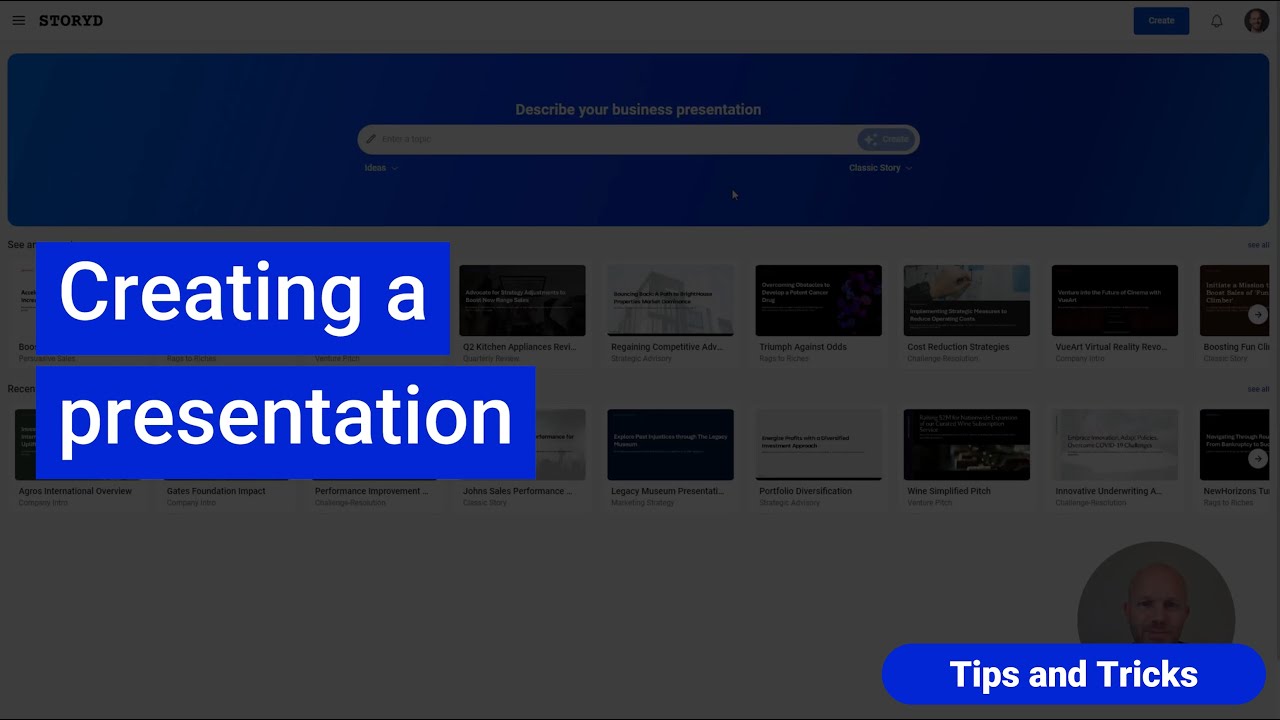Open the VueArt Virtual Reality thumbnail
The width and height of the screenshot is (1280, 720).
pos(1114,300)
